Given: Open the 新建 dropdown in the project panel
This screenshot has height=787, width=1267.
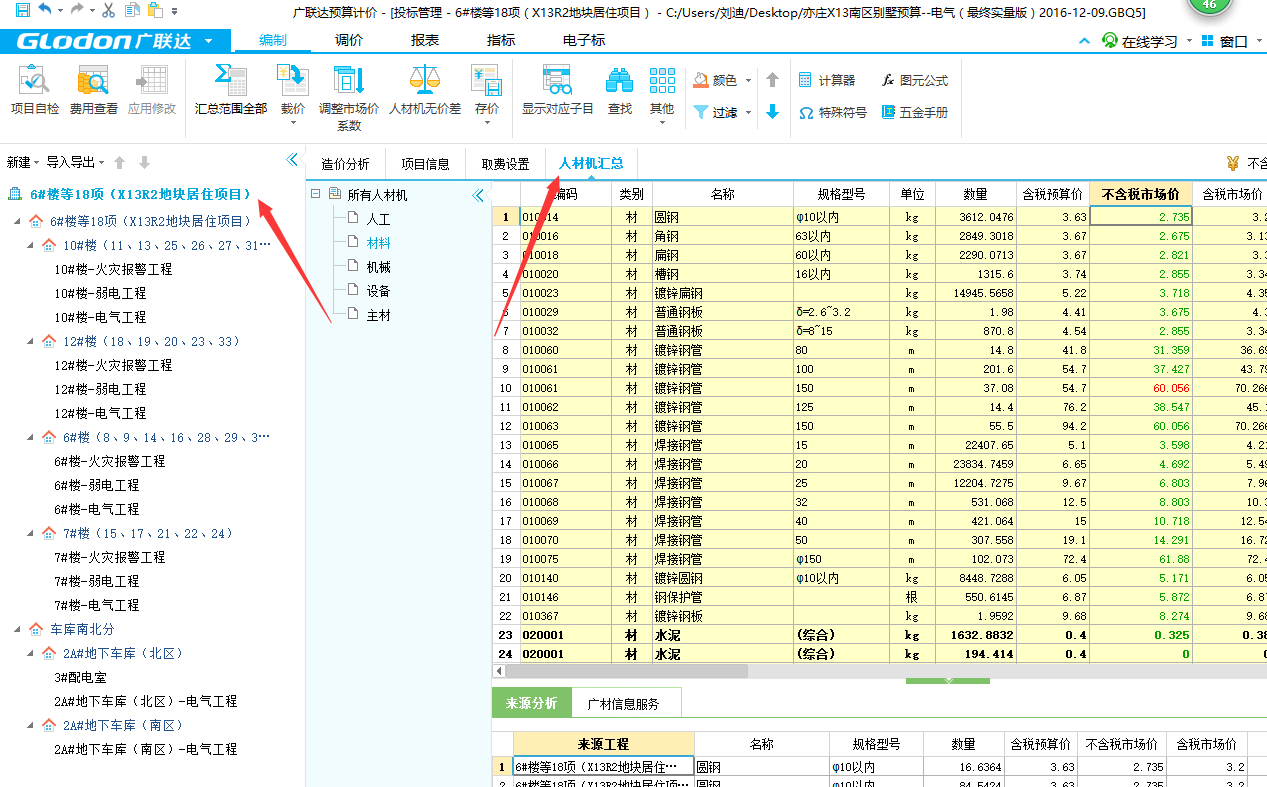Looking at the screenshot, I should (22, 162).
